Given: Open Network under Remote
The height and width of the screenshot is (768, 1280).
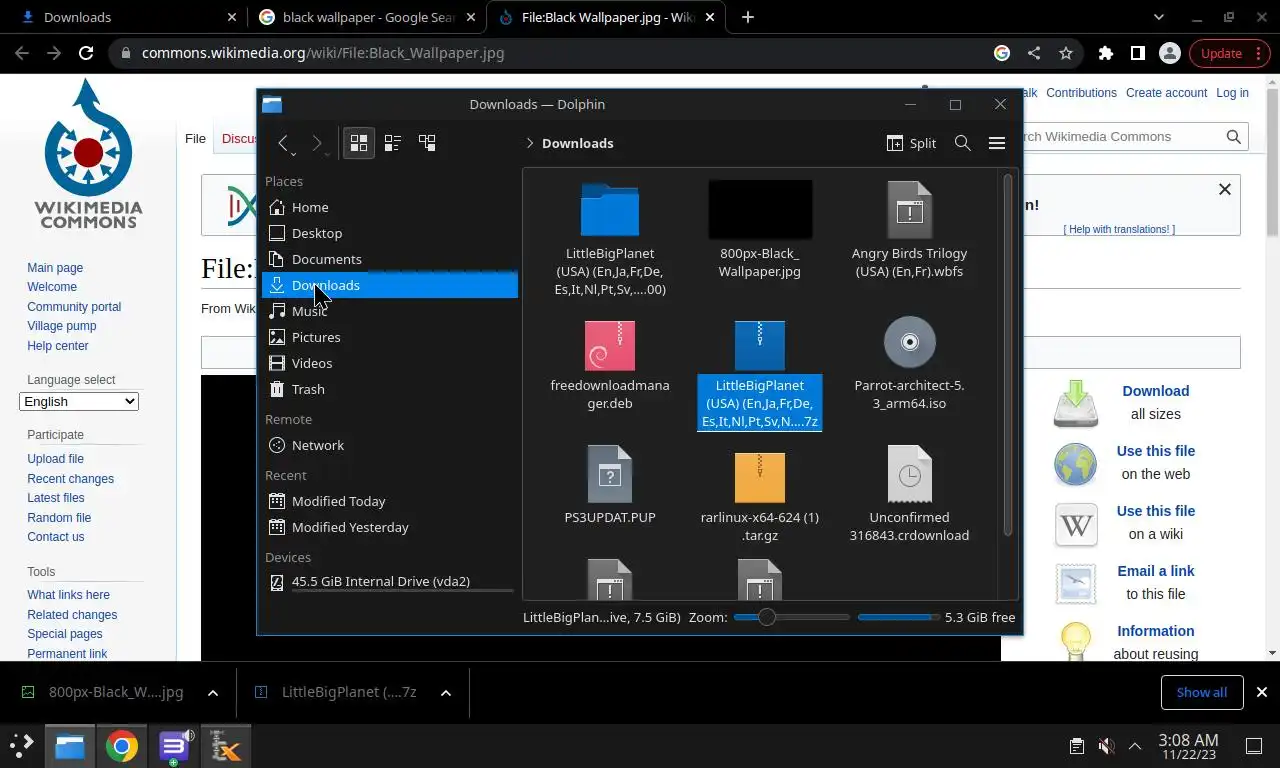Looking at the screenshot, I should pyautogui.click(x=390, y=445).
